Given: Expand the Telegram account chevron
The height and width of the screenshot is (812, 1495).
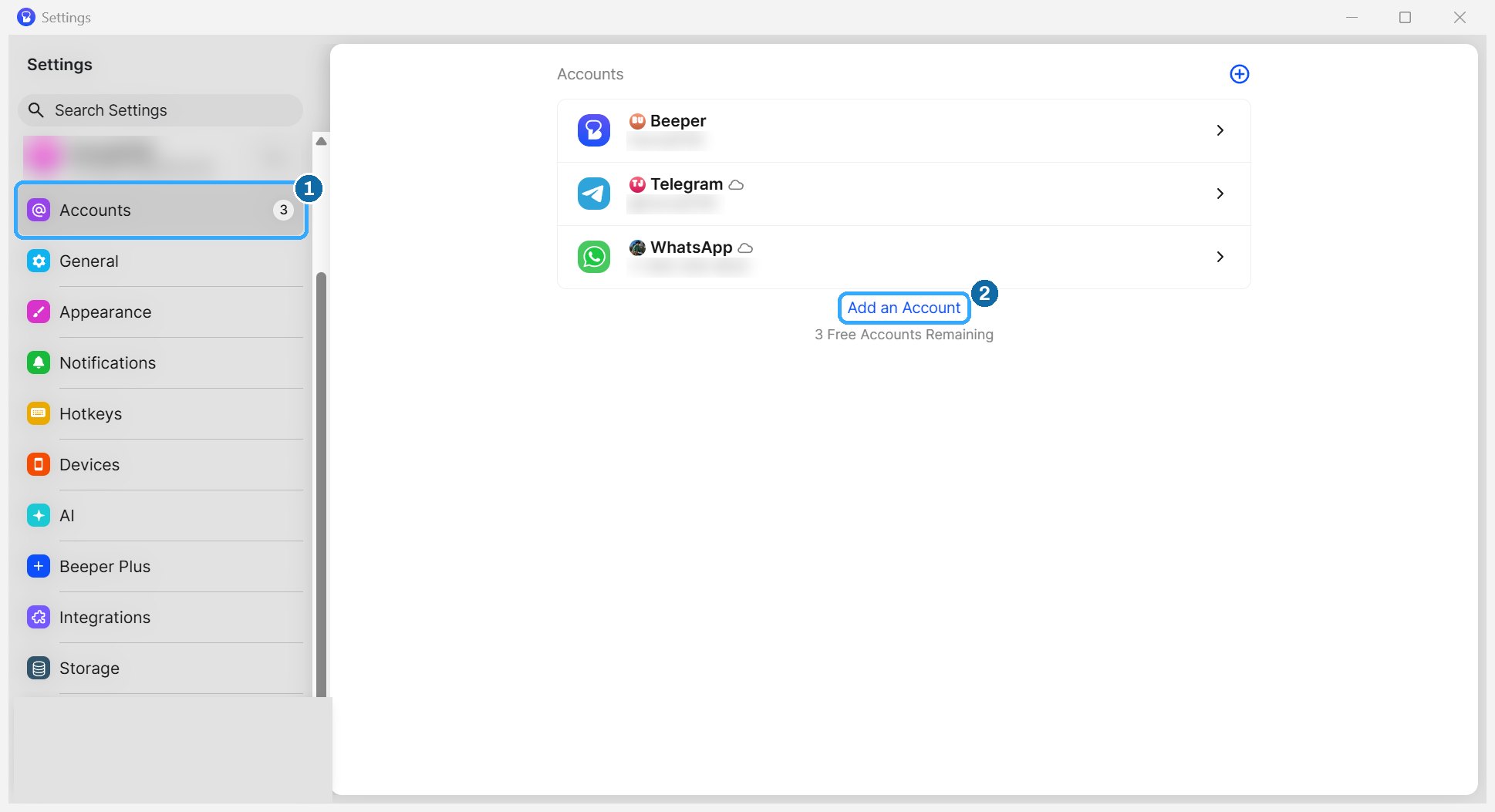Looking at the screenshot, I should pyautogui.click(x=1220, y=194).
